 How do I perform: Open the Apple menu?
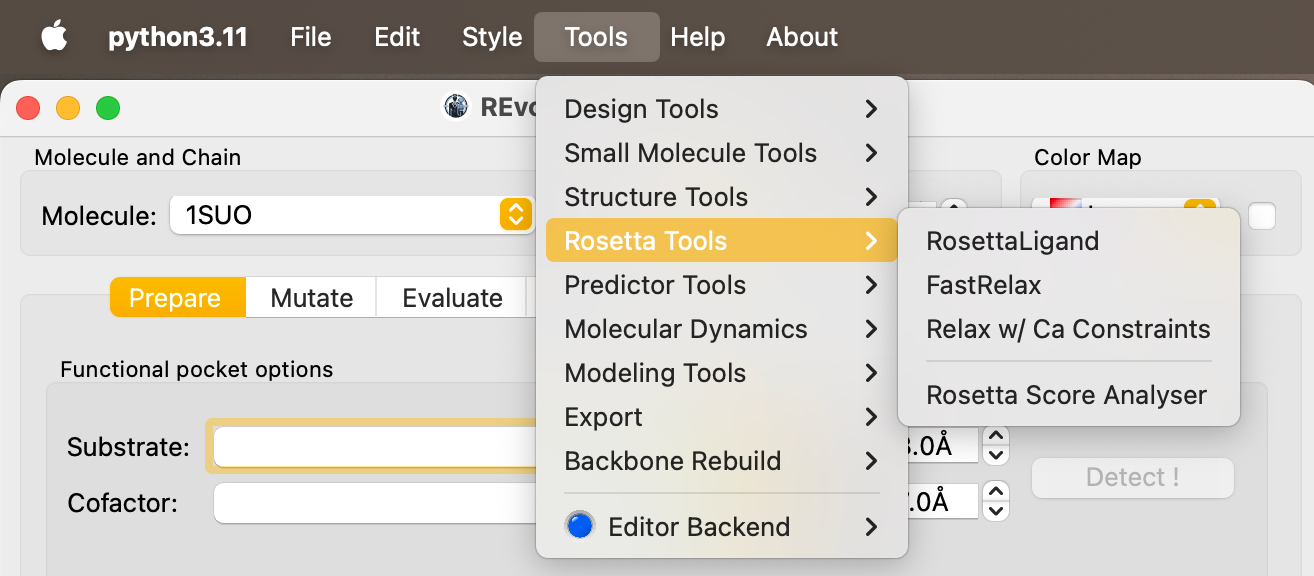(54, 37)
